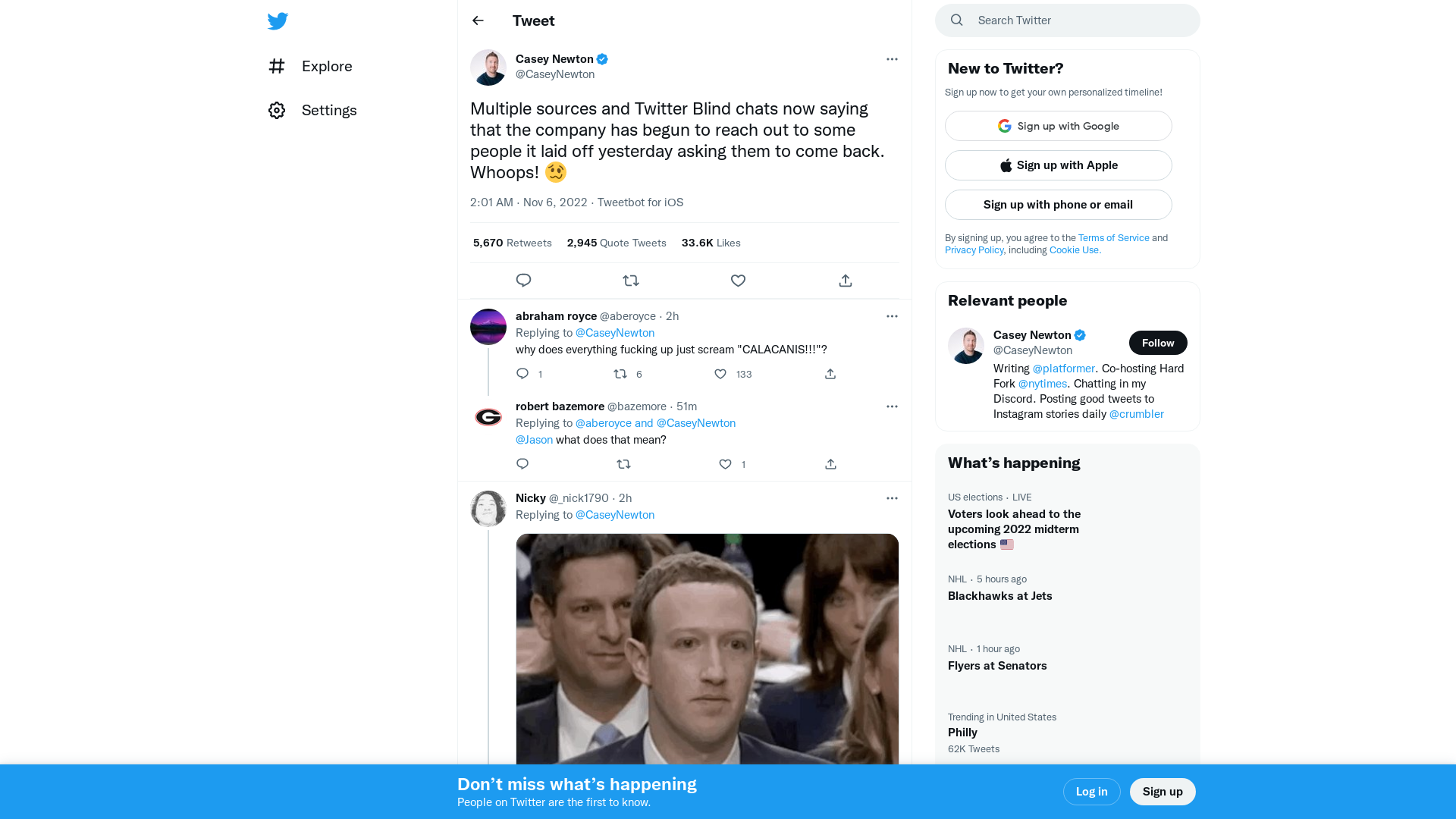Image resolution: width=1456 pixels, height=819 pixels.
Task: Like abraham royce's reply via heart icon
Action: [720, 374]
